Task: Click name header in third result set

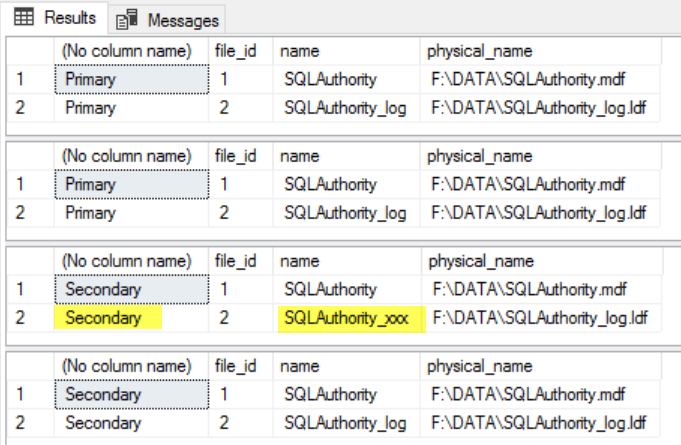Action: coord(347,261)
